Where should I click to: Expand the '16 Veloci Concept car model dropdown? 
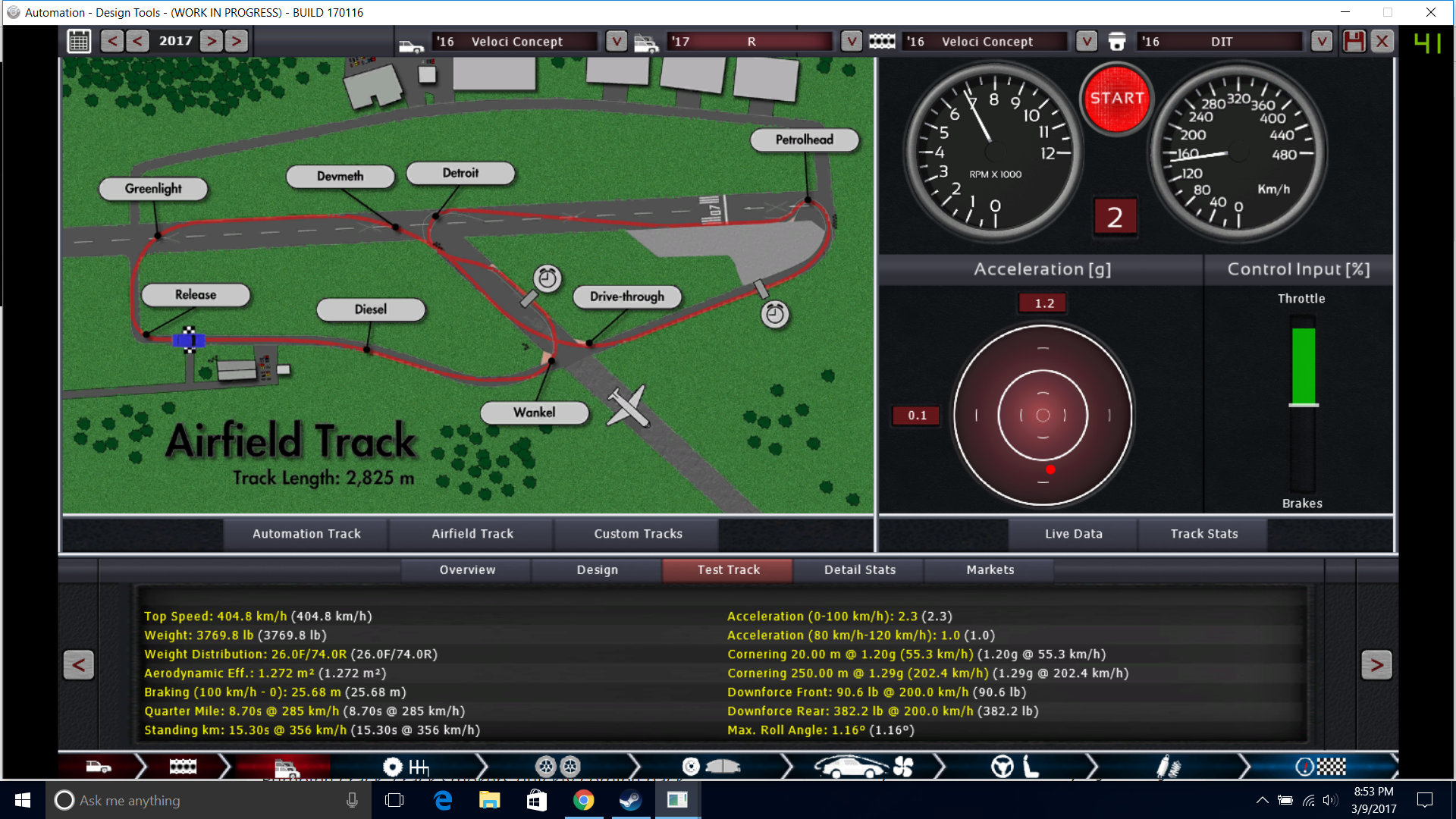click(617, 41)
